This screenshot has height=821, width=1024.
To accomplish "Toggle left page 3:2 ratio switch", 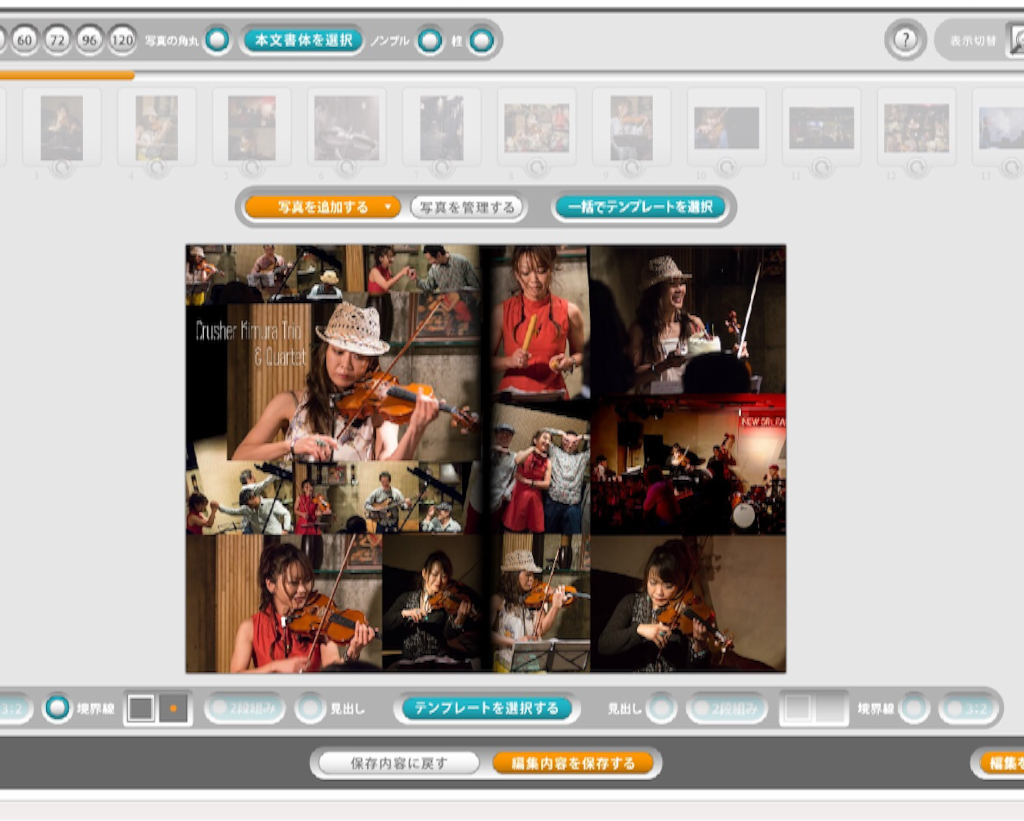I will [x=14, y=708].
